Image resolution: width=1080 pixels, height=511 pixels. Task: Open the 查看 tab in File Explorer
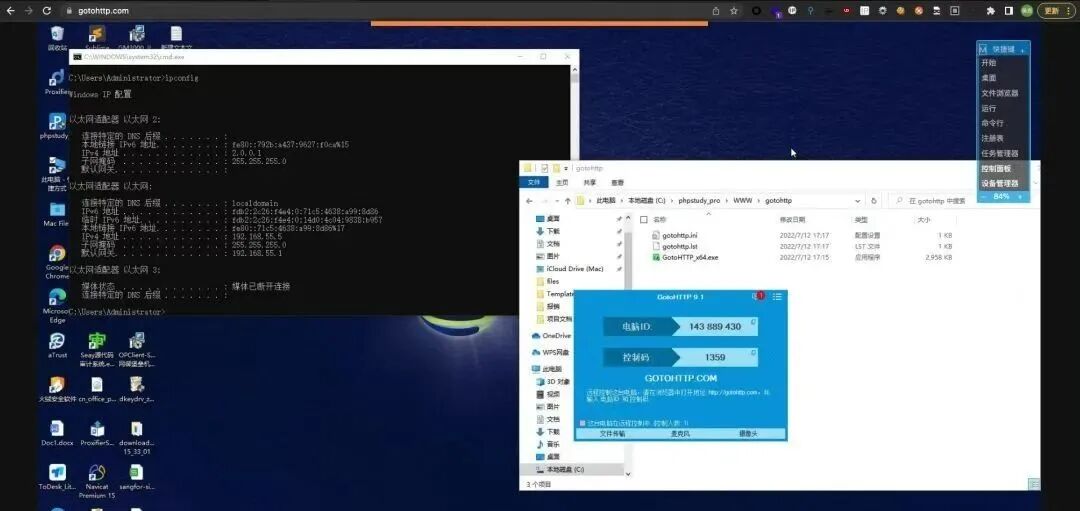(617, 182)
